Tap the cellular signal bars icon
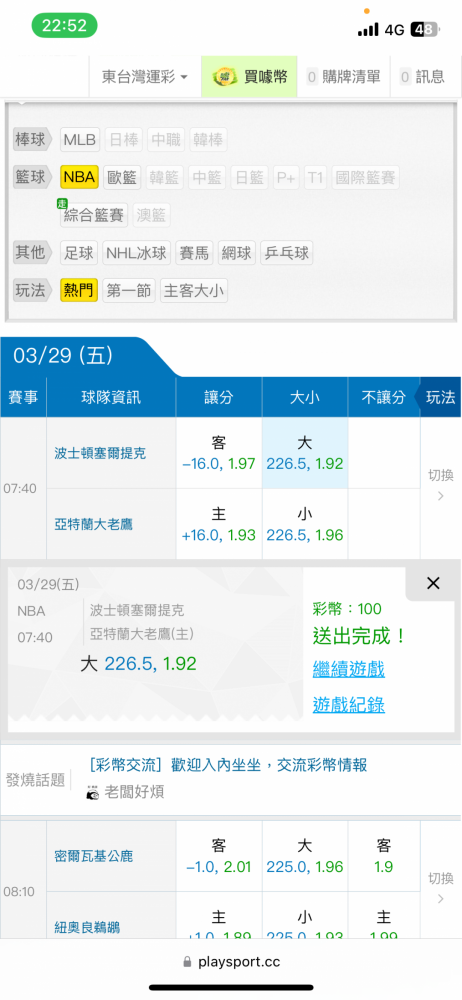This screenshot has width=462, height=1000. (368, 29)
